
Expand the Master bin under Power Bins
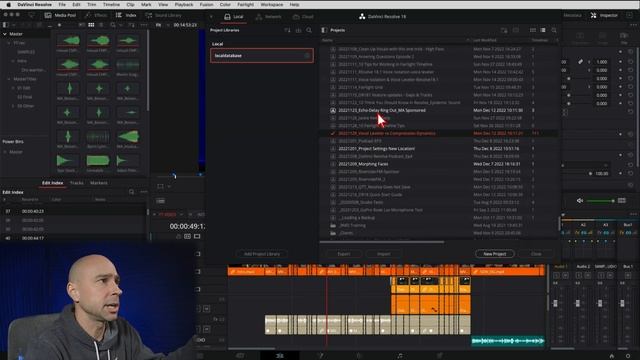click(x=5, y=152)
